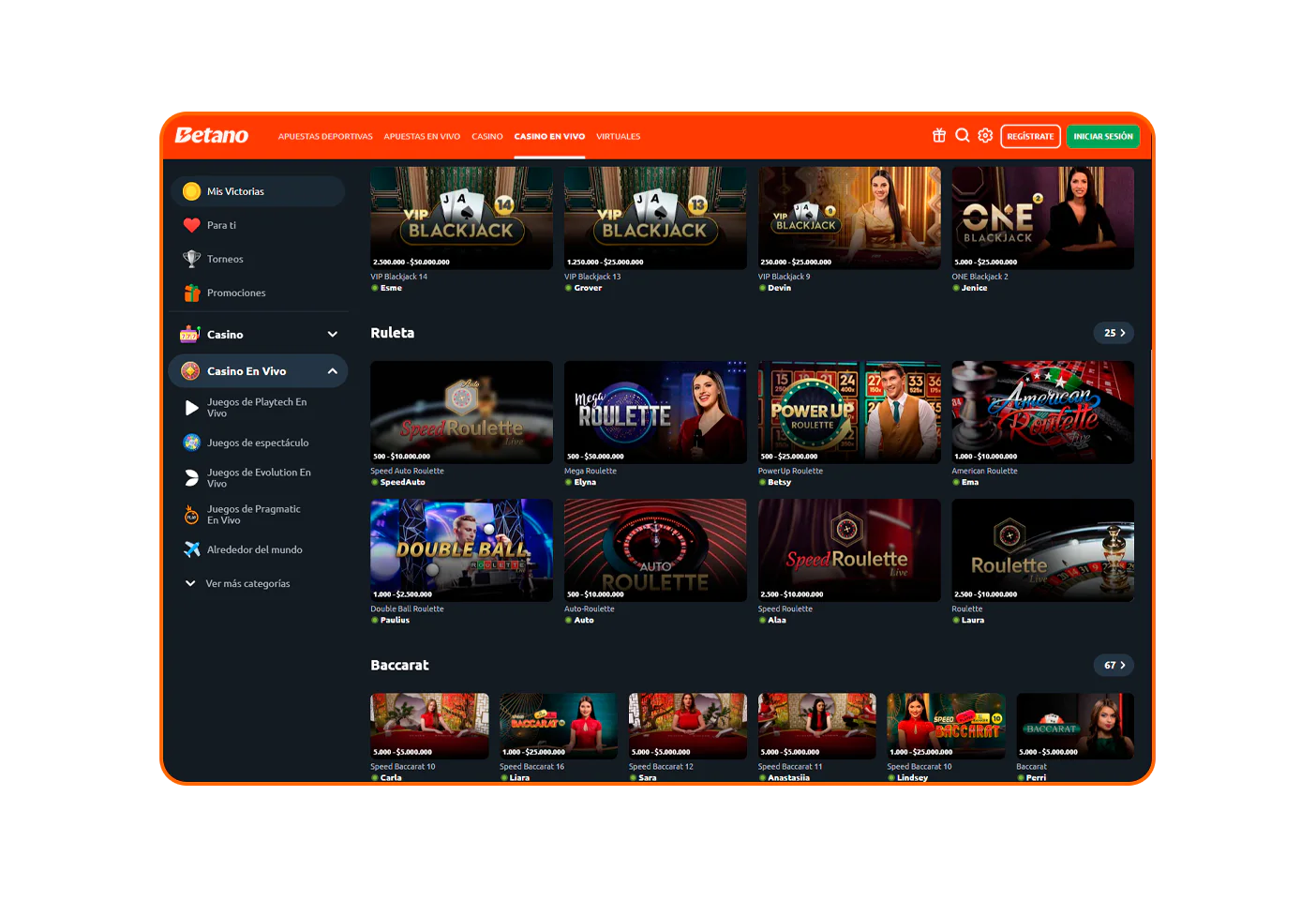The height and width of the screenshot is (901, 1316).
Task: Open VIP Blackjack 14 game thumbnail
Action: pos(461,218)
